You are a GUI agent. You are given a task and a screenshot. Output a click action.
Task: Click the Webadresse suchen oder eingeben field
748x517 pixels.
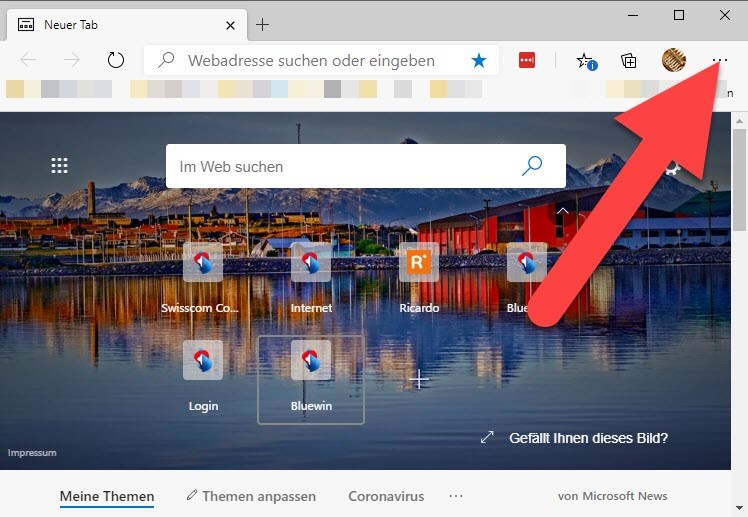[310, 60]
